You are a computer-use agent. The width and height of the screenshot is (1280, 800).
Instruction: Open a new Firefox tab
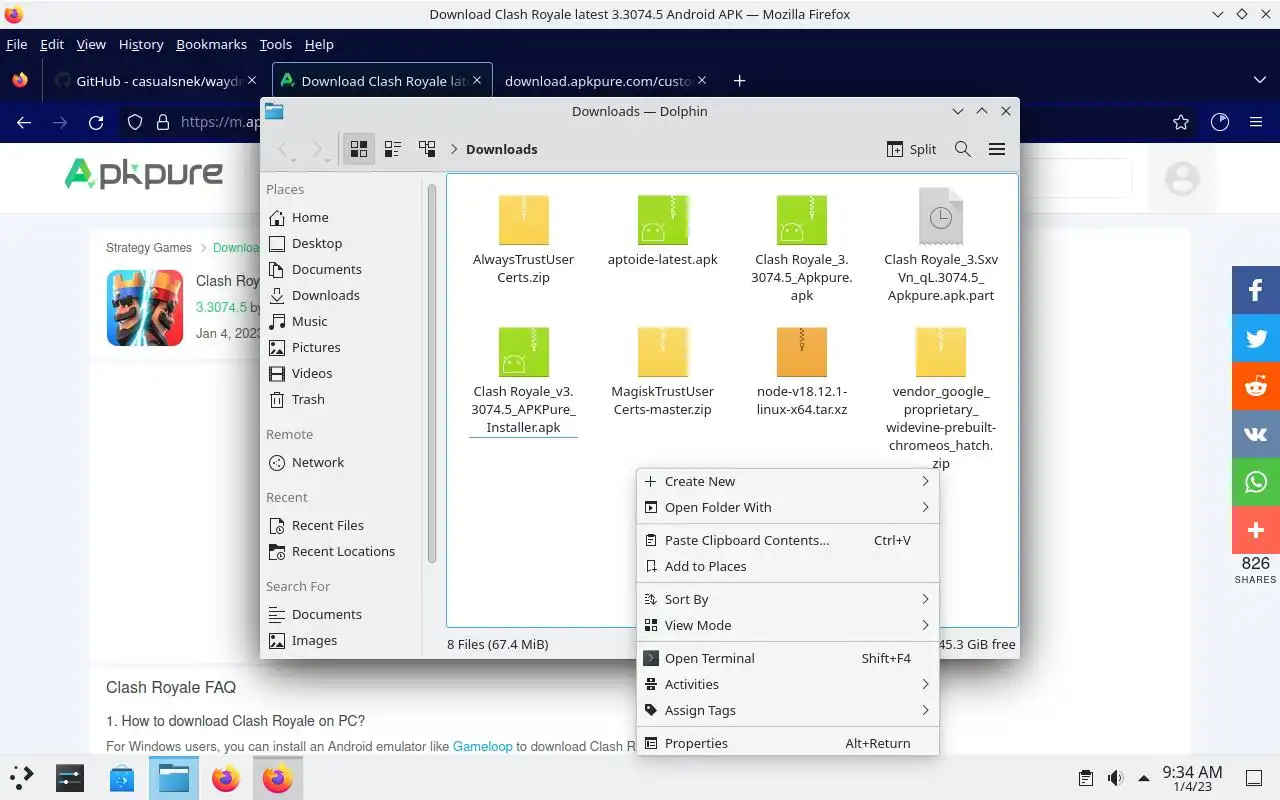point(739,81)
